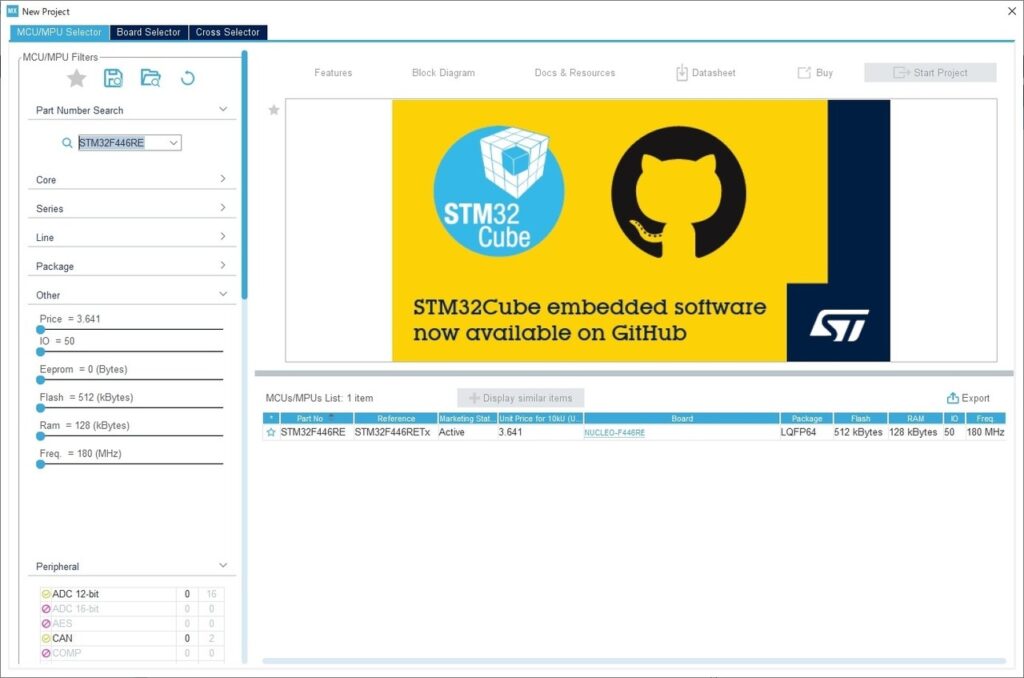The width and height of the screenshot is (1024, 678).
Task: Toggle the CAN peripheral check icon
Action: [46, 638]
